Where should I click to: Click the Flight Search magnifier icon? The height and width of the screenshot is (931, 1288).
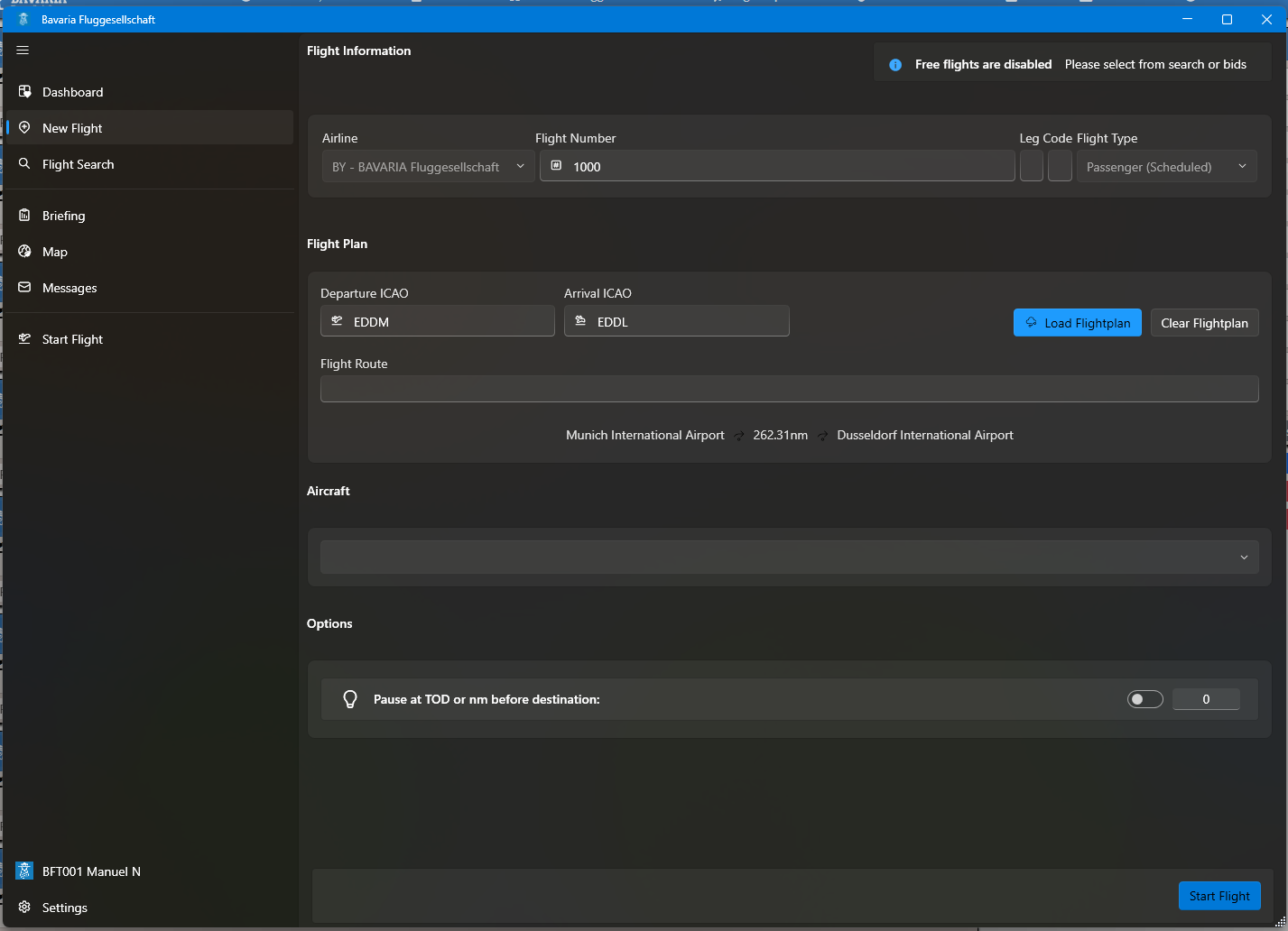coord(24,164)
